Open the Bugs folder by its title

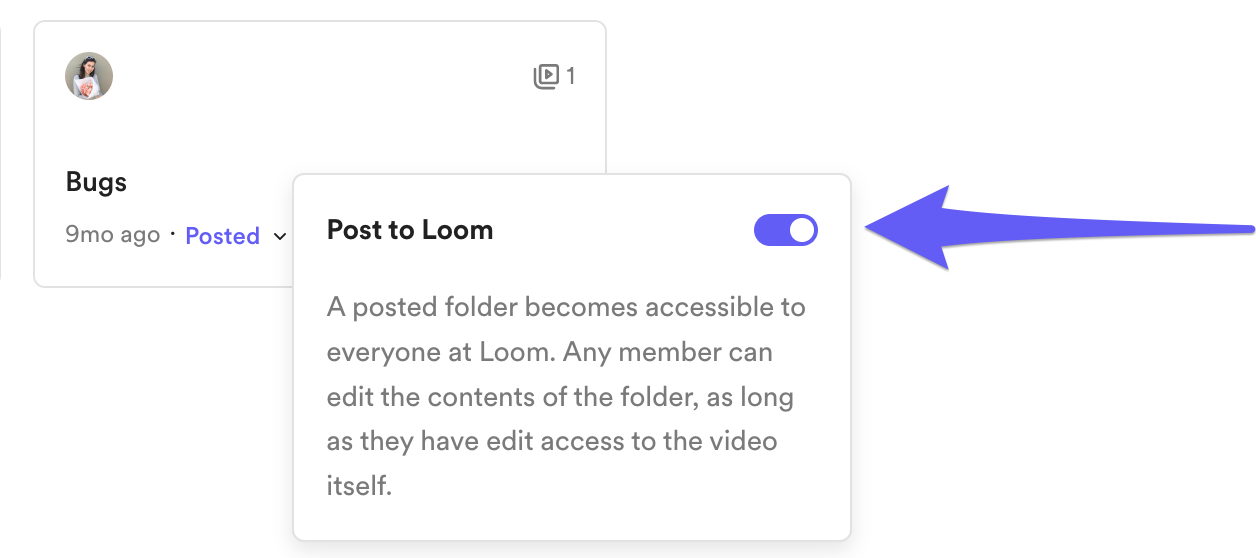point(96,183)
